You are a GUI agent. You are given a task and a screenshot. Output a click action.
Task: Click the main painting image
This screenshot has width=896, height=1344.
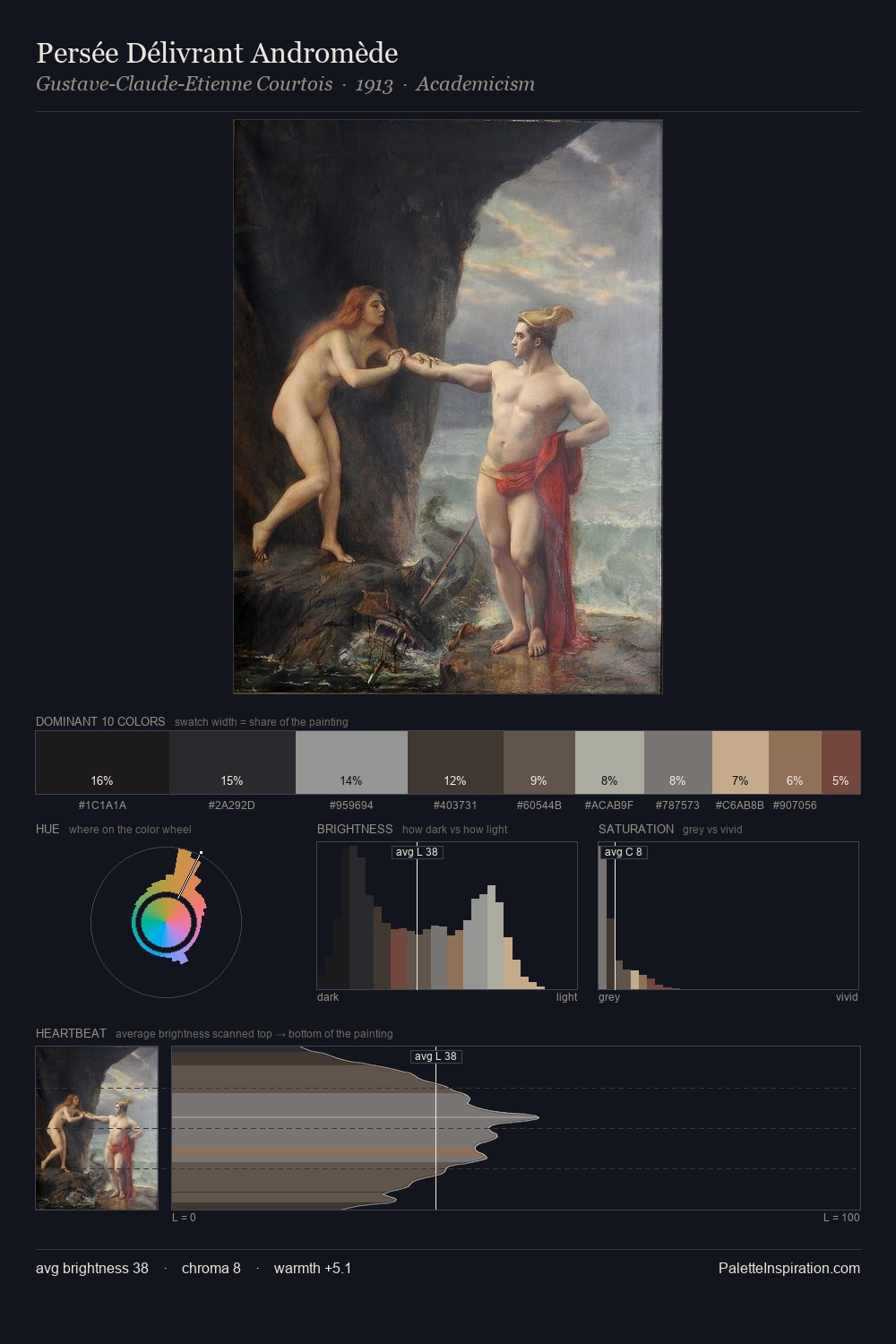[x=448, y=407]
